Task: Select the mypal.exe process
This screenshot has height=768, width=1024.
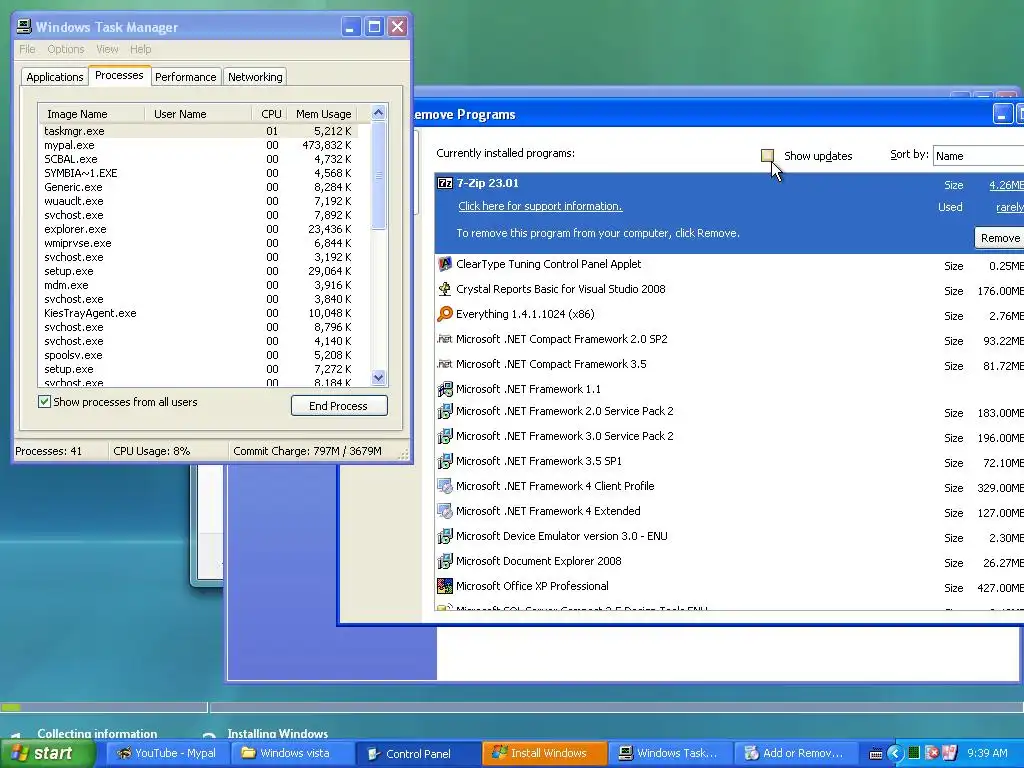Action: point(199,145)
